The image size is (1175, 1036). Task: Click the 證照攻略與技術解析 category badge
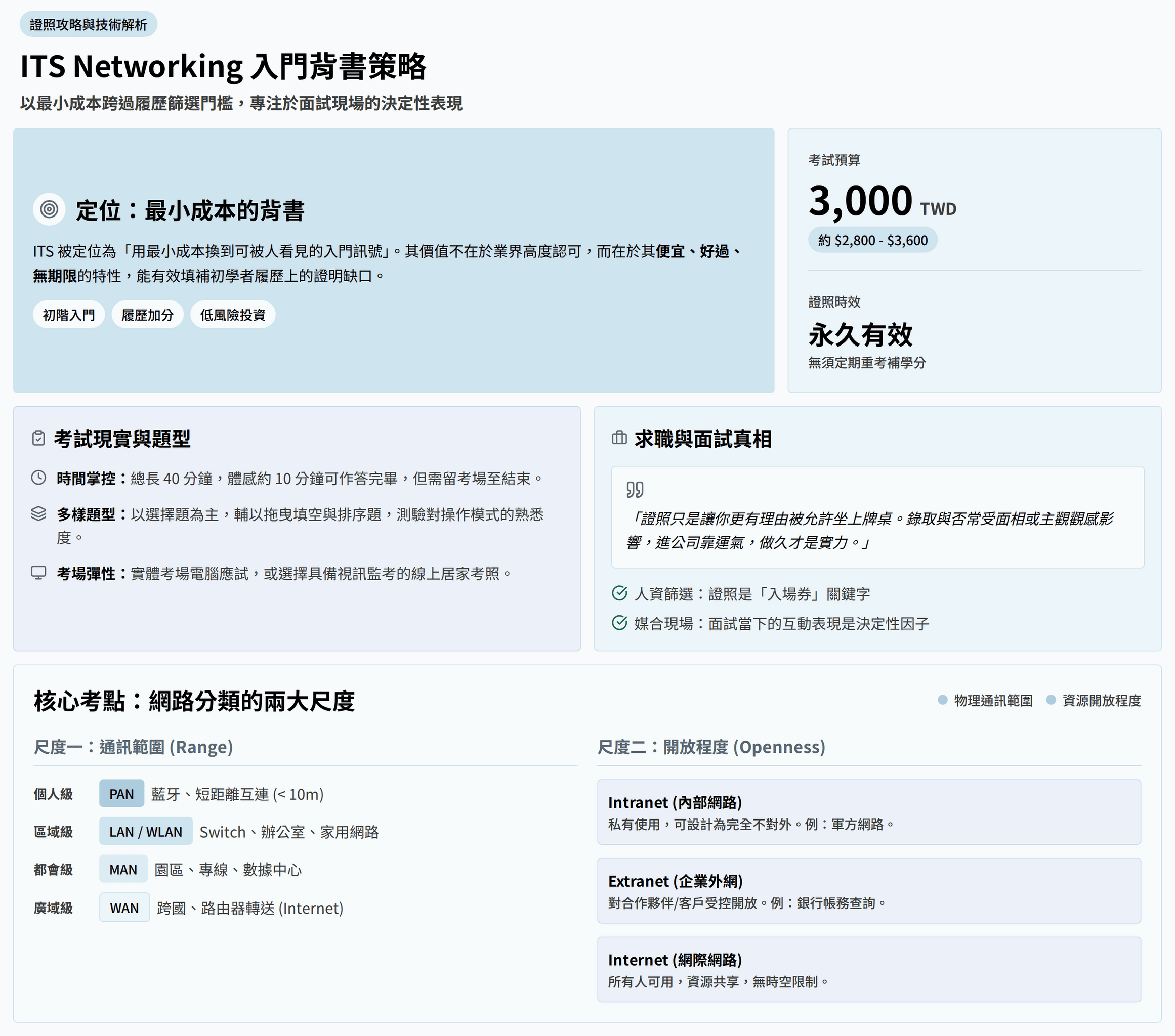click(89, 25)
